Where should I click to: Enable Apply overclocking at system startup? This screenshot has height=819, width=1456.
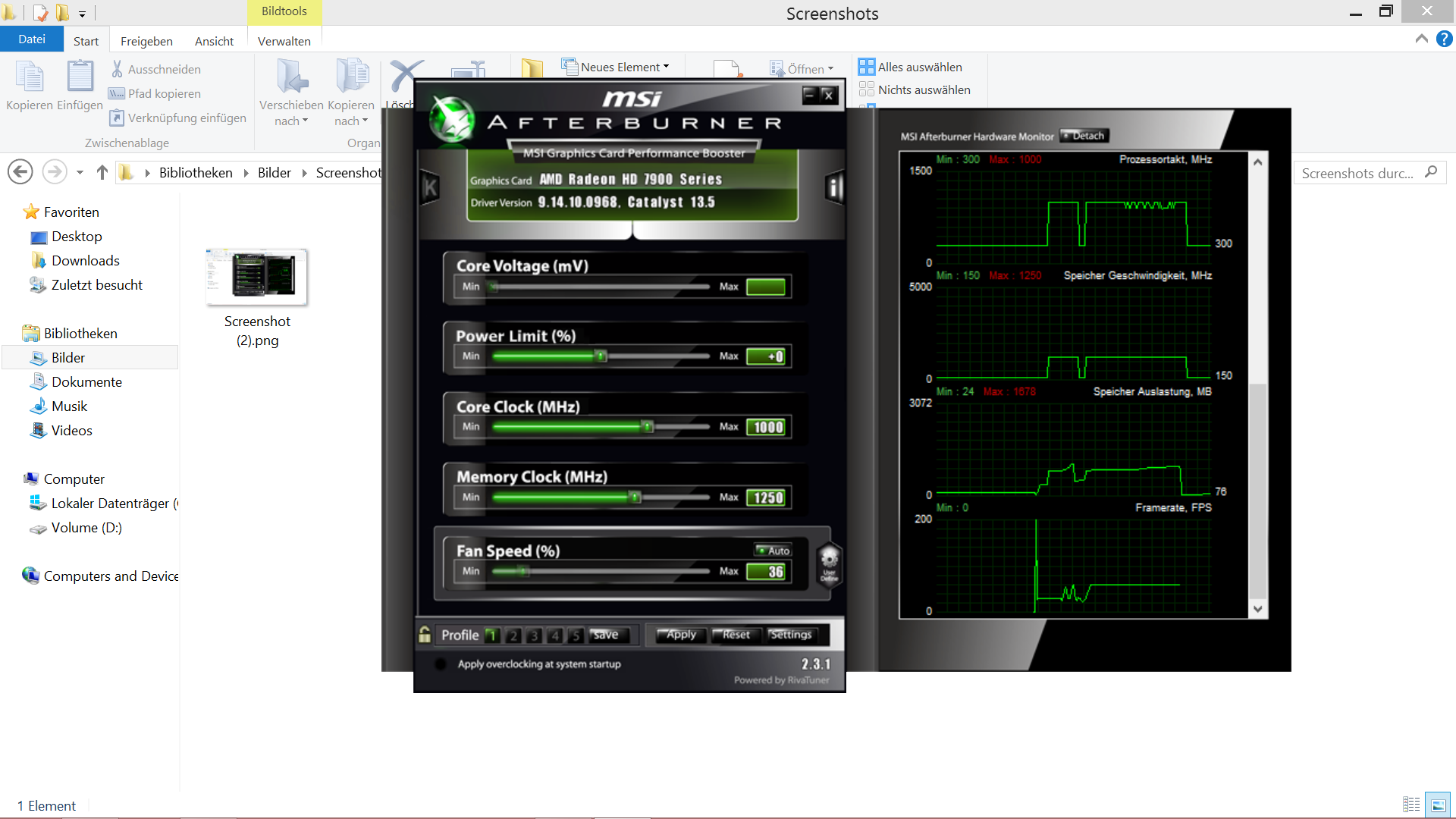click(x=441, y=664)
